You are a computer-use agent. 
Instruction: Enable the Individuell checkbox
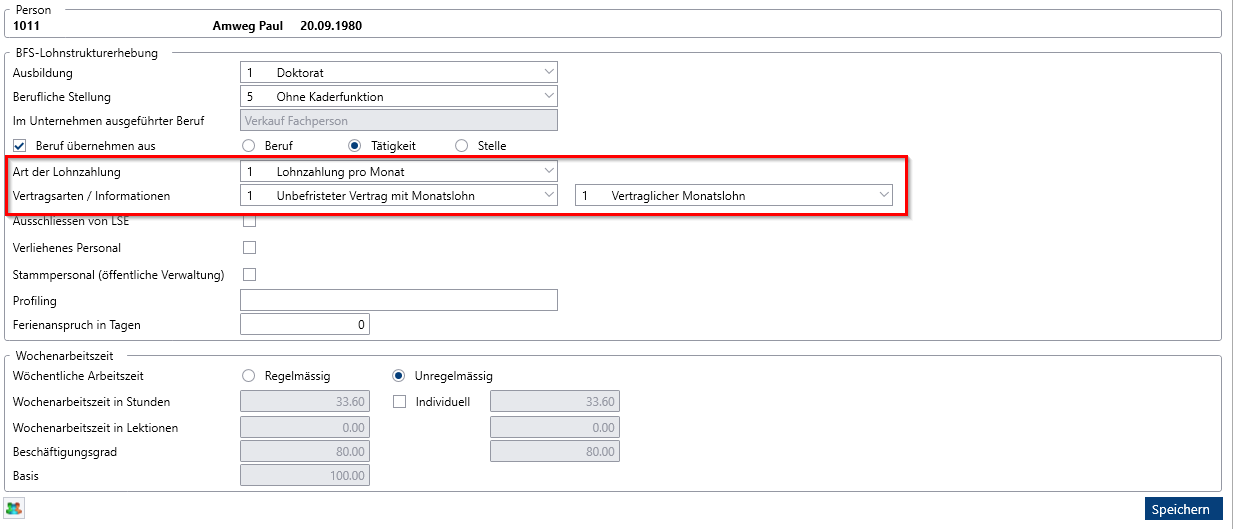pyautogui.click(x=400, y=402)
